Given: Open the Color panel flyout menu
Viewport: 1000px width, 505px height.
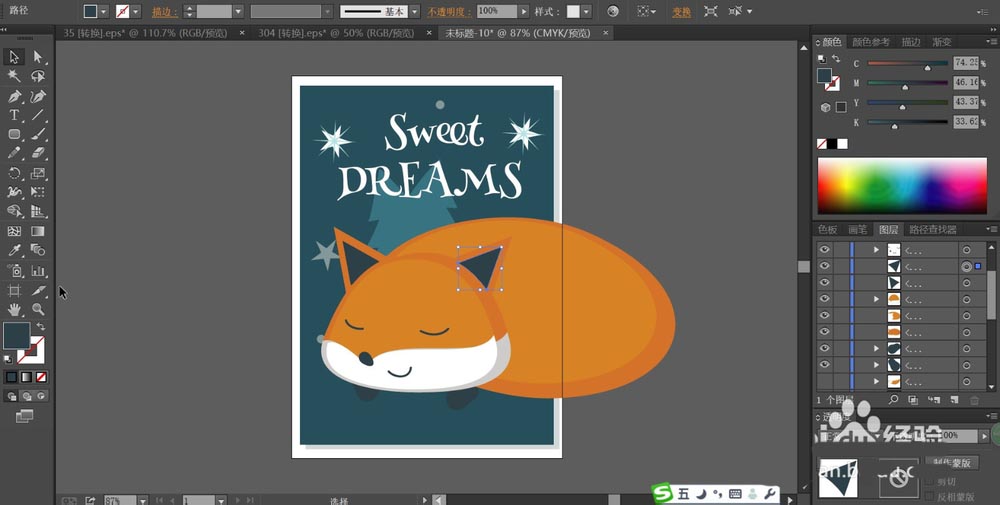Looking at the screenshot, I should [991, 42].
